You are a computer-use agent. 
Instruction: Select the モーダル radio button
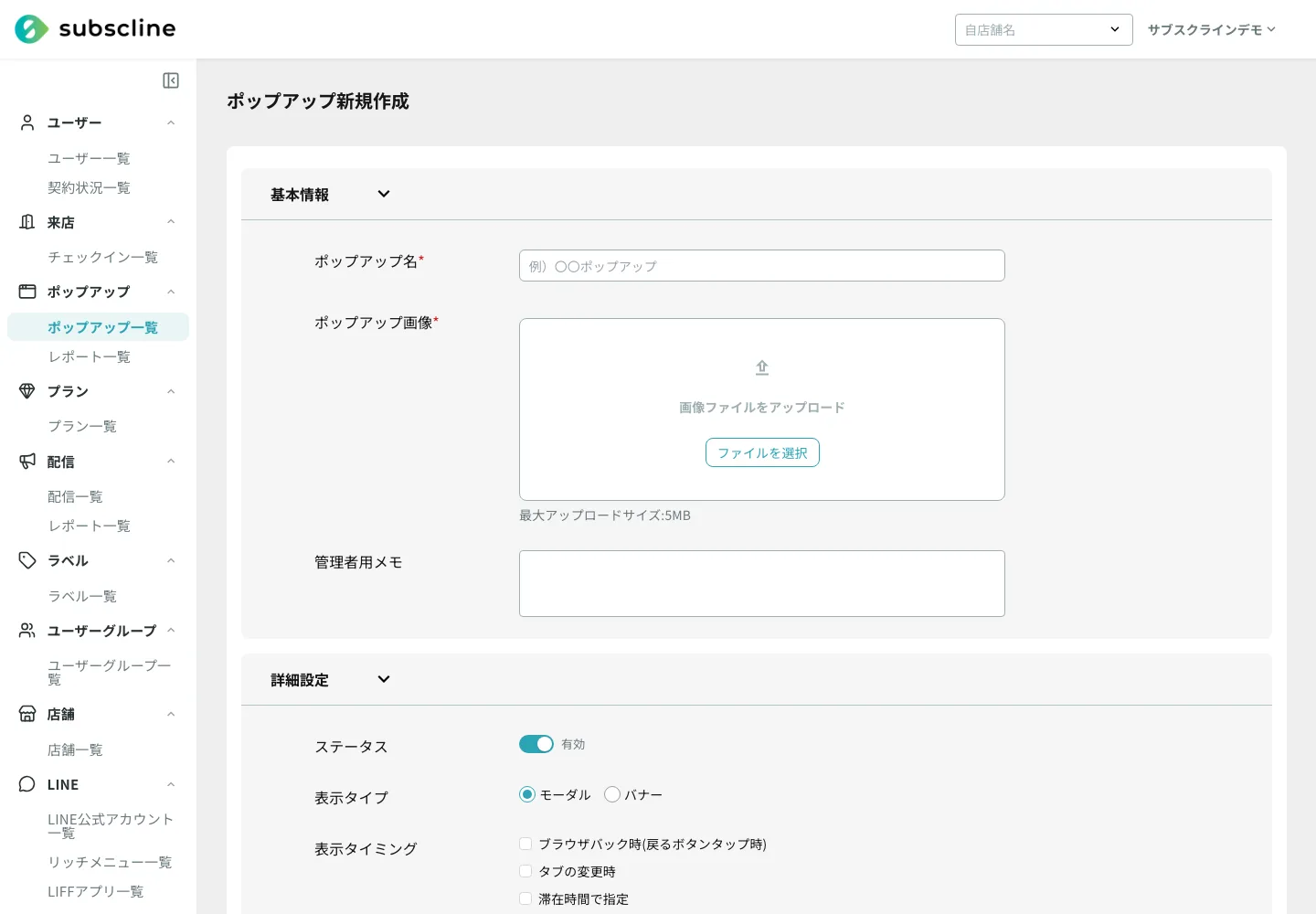[527, 794]
